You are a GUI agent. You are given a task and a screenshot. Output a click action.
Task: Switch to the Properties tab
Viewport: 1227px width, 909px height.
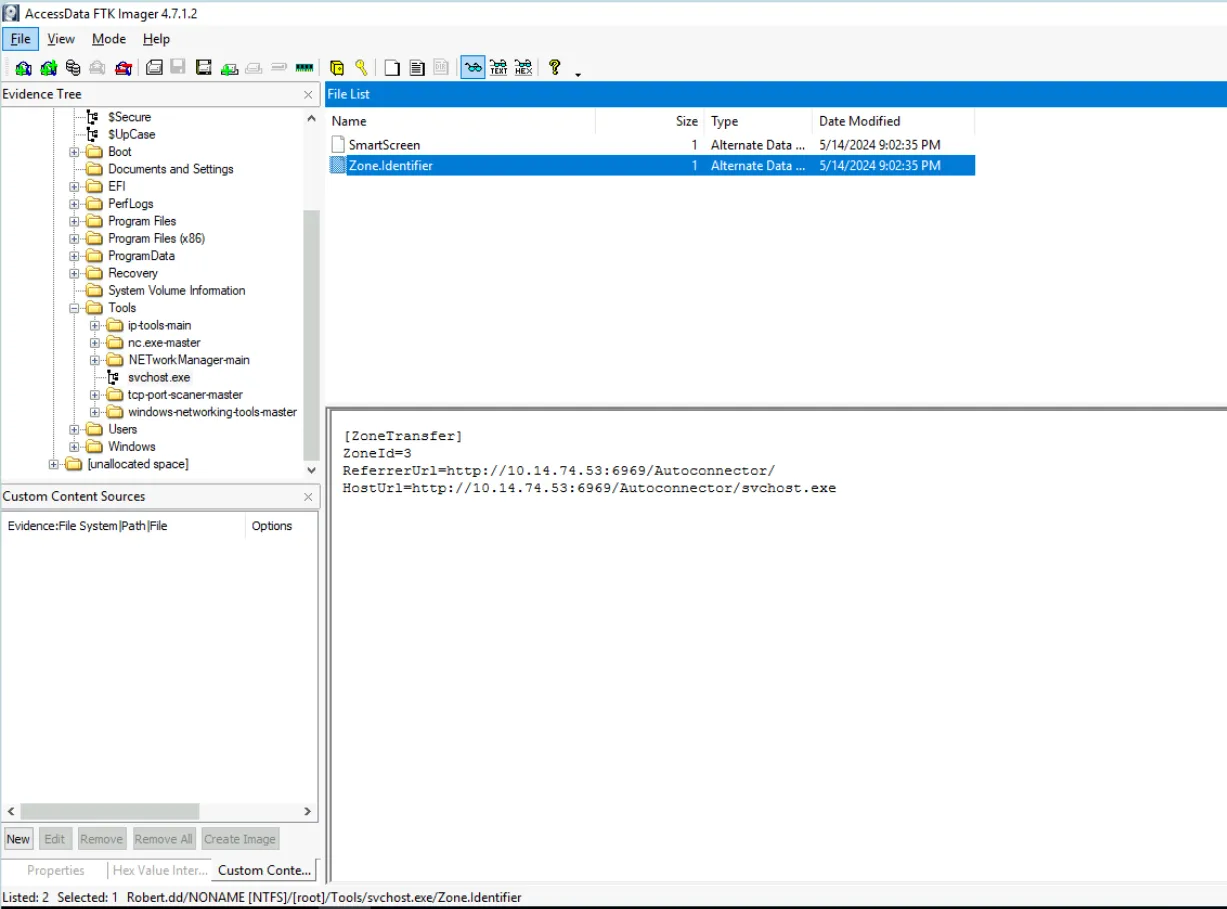pos(55,870)
